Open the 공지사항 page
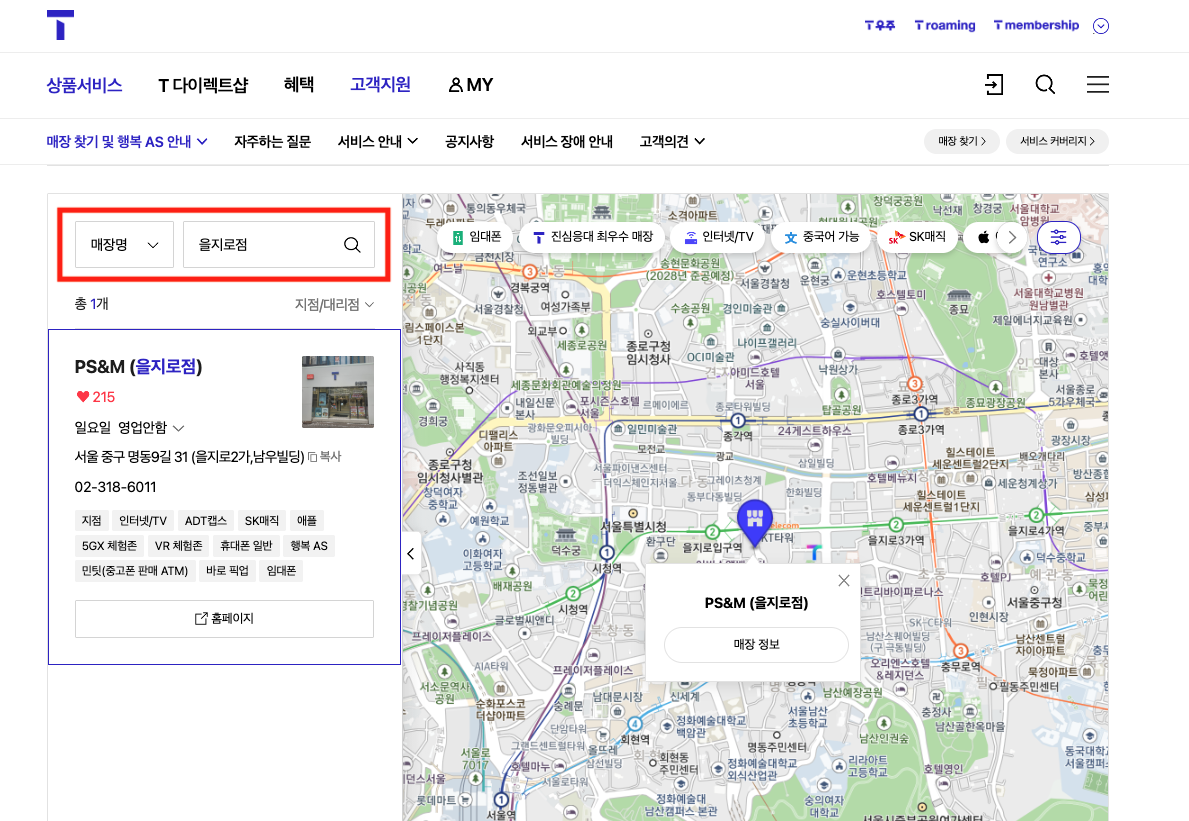Screen dimensions: 1189x821 (469, 141)
